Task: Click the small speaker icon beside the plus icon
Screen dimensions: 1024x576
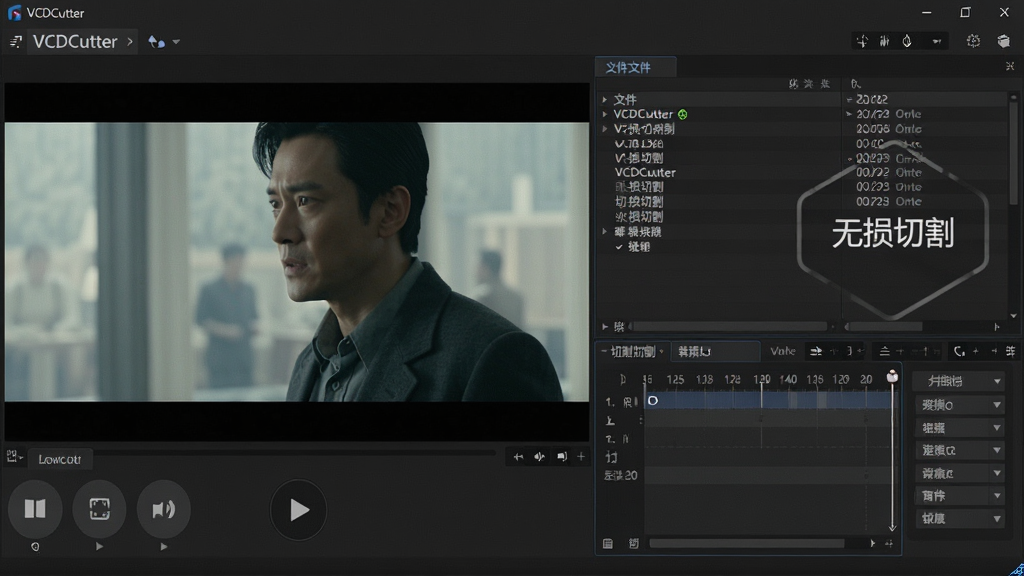Action: click(562, 457)
